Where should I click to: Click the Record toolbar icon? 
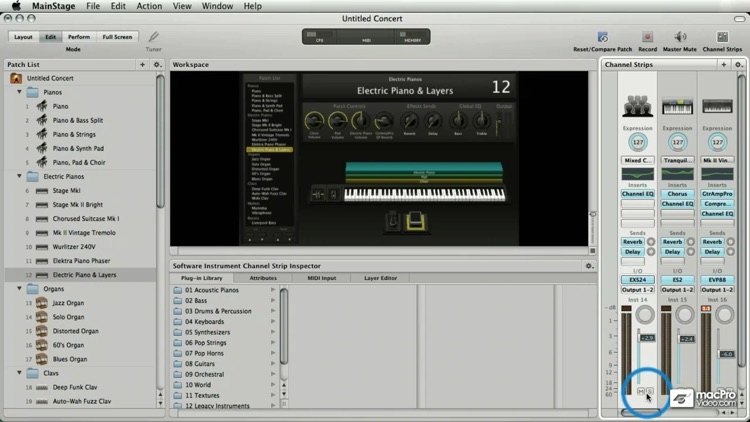(x=648, y=37)
